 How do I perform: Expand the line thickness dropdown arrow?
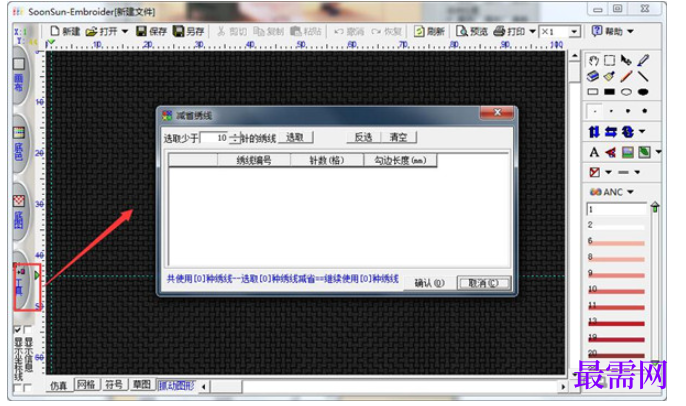(637, 172)
